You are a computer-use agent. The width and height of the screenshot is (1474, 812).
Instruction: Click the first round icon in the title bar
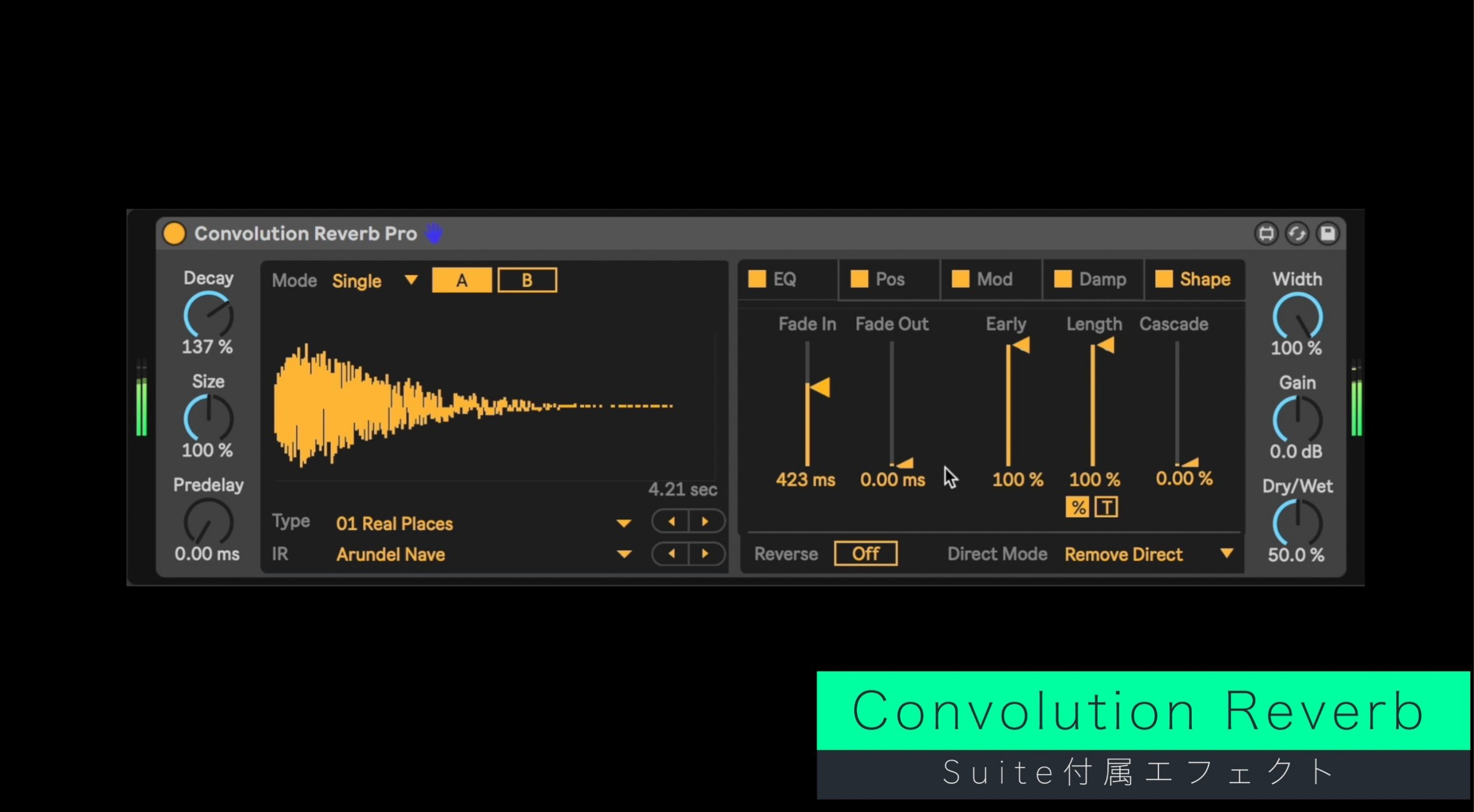[1266, 234]
